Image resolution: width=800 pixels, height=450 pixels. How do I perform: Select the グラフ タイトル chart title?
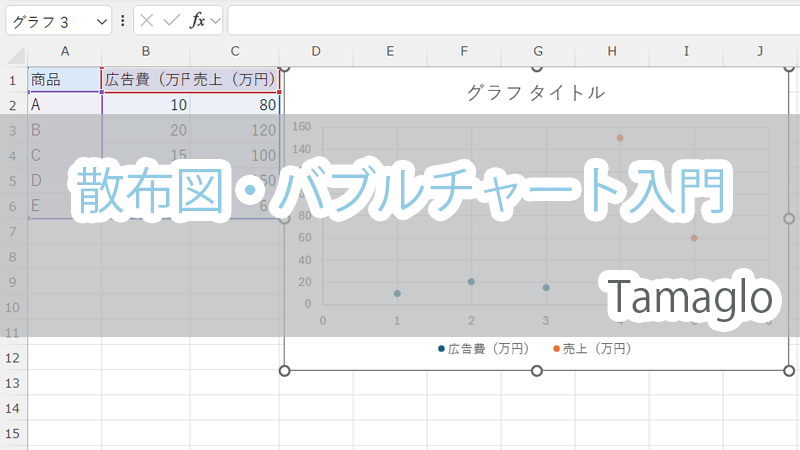pyautogui.click(x=536, y=93)
